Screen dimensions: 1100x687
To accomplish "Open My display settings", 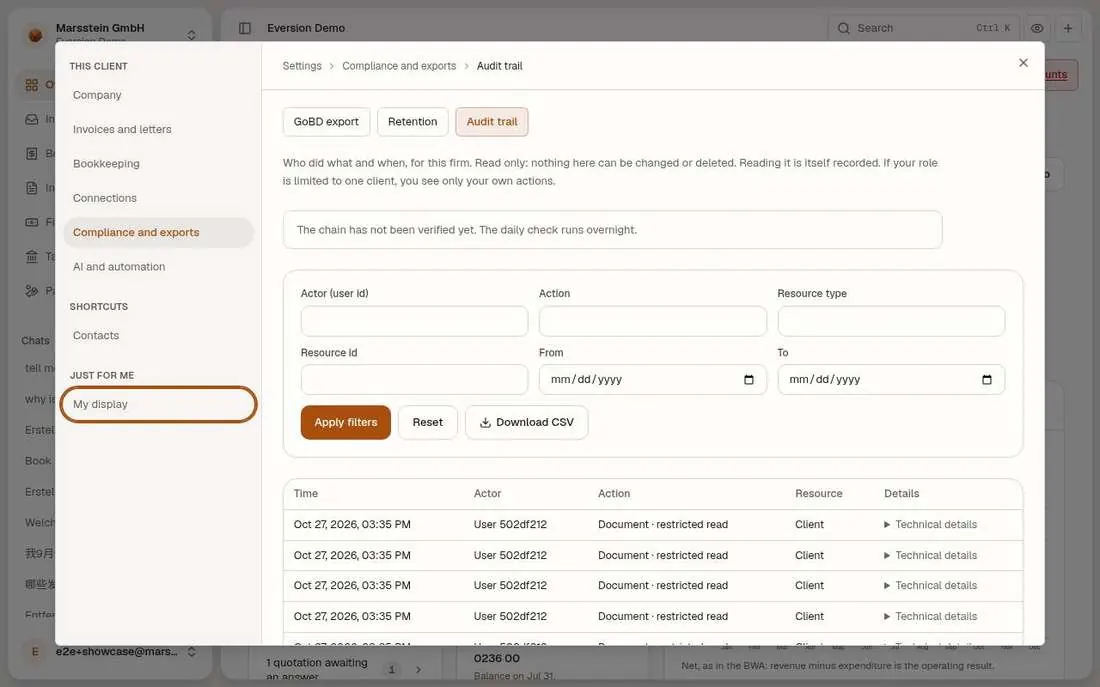I will [x=159, y=404].
